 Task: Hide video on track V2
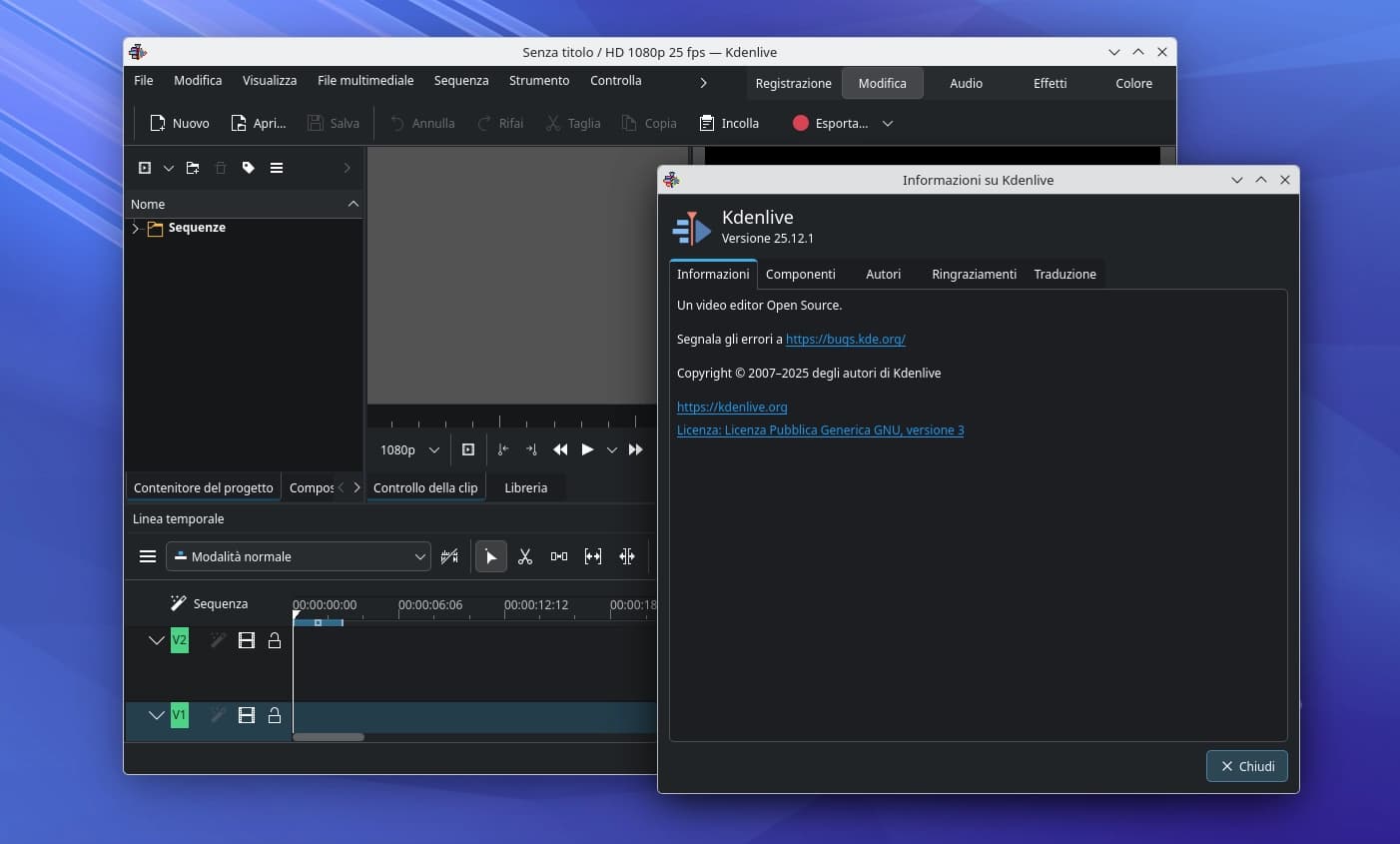click(x=247, y=640)
